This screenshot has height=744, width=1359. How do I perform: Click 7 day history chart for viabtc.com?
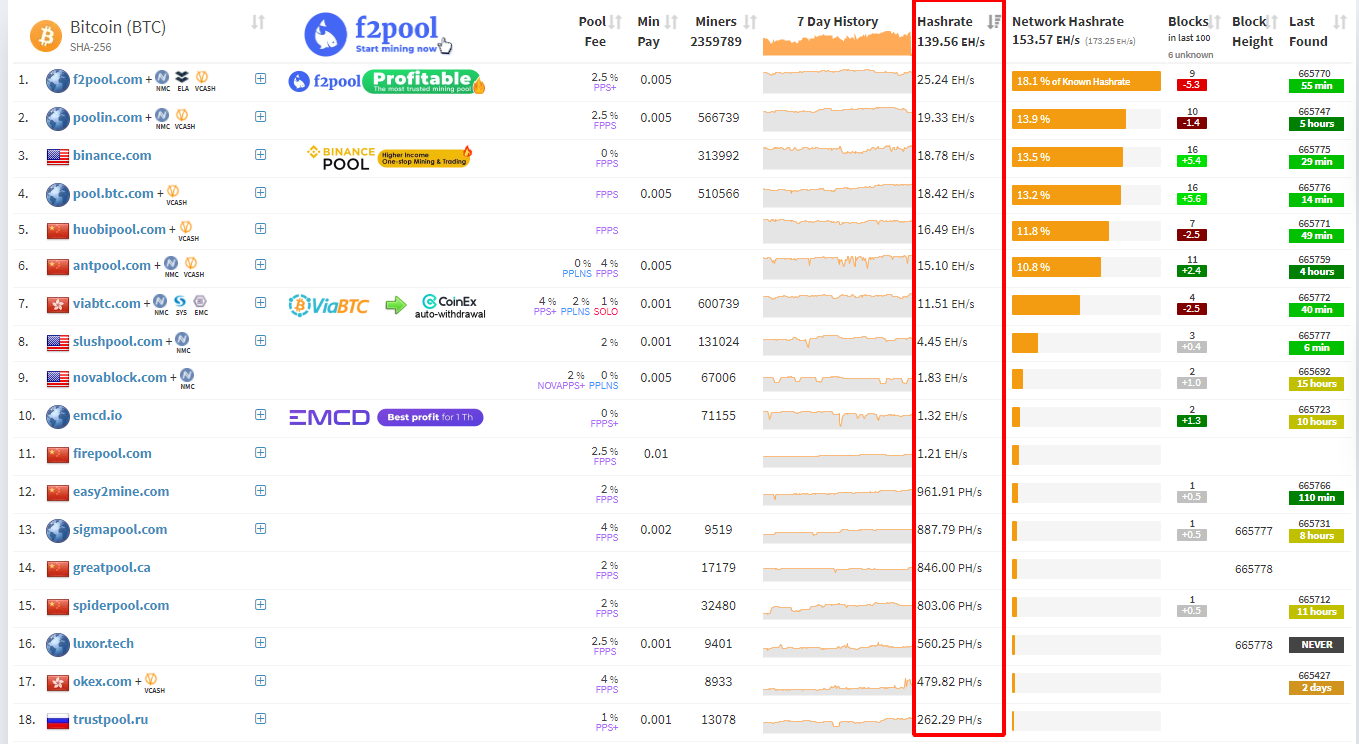[837, 304]
